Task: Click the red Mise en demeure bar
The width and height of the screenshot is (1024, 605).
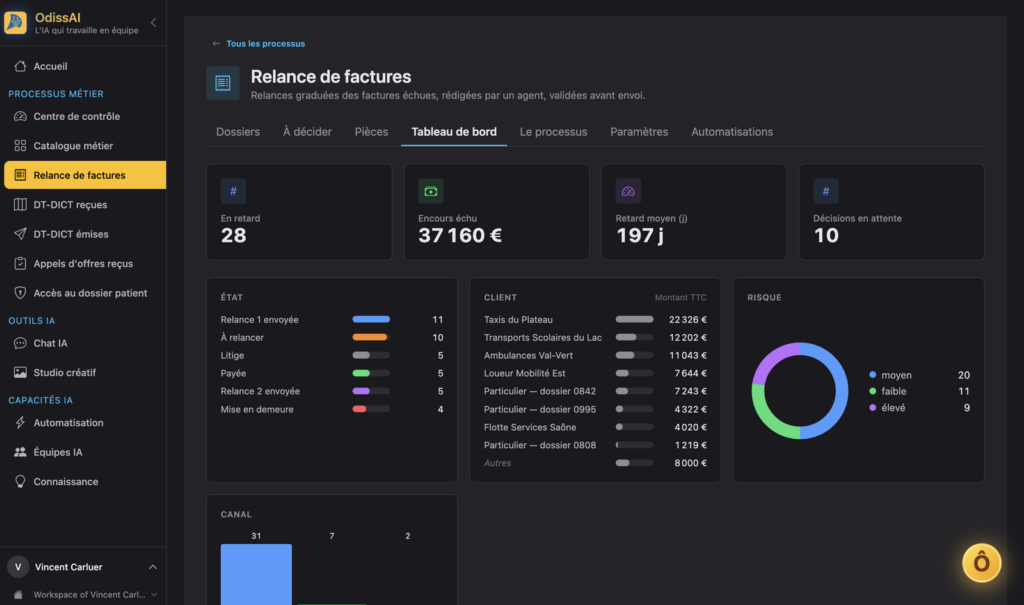Action: [359, 409]
